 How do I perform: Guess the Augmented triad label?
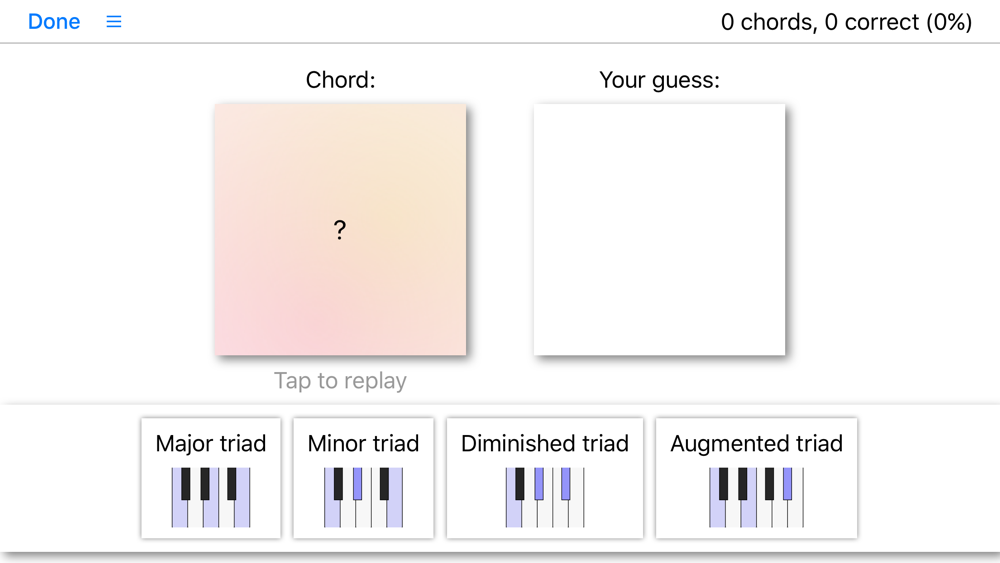pos(756,443)
